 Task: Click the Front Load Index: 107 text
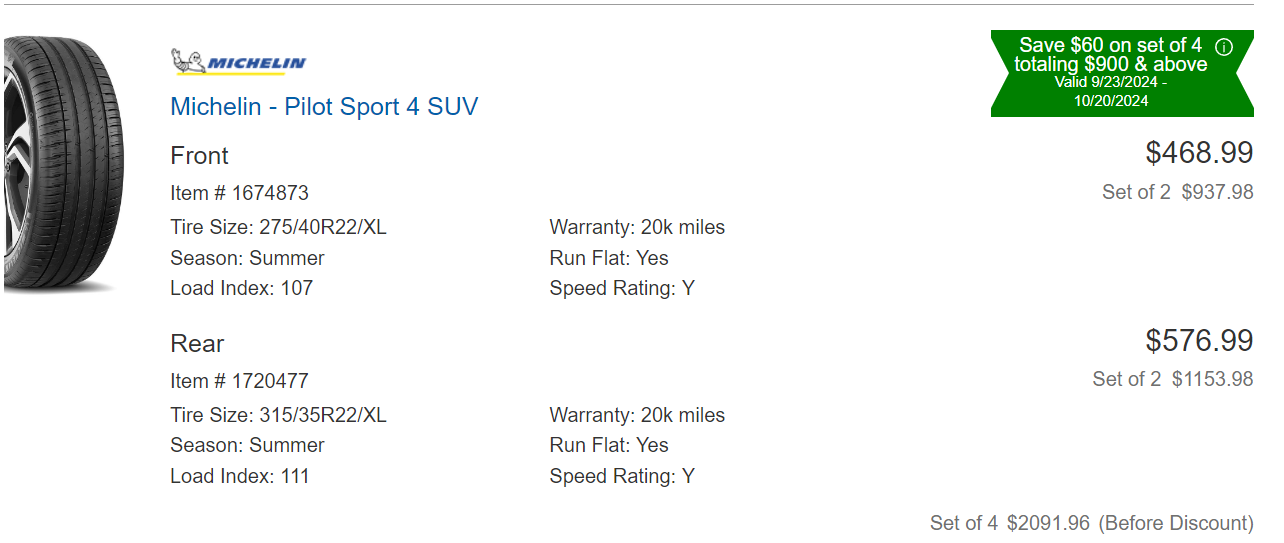click(242, 288)
